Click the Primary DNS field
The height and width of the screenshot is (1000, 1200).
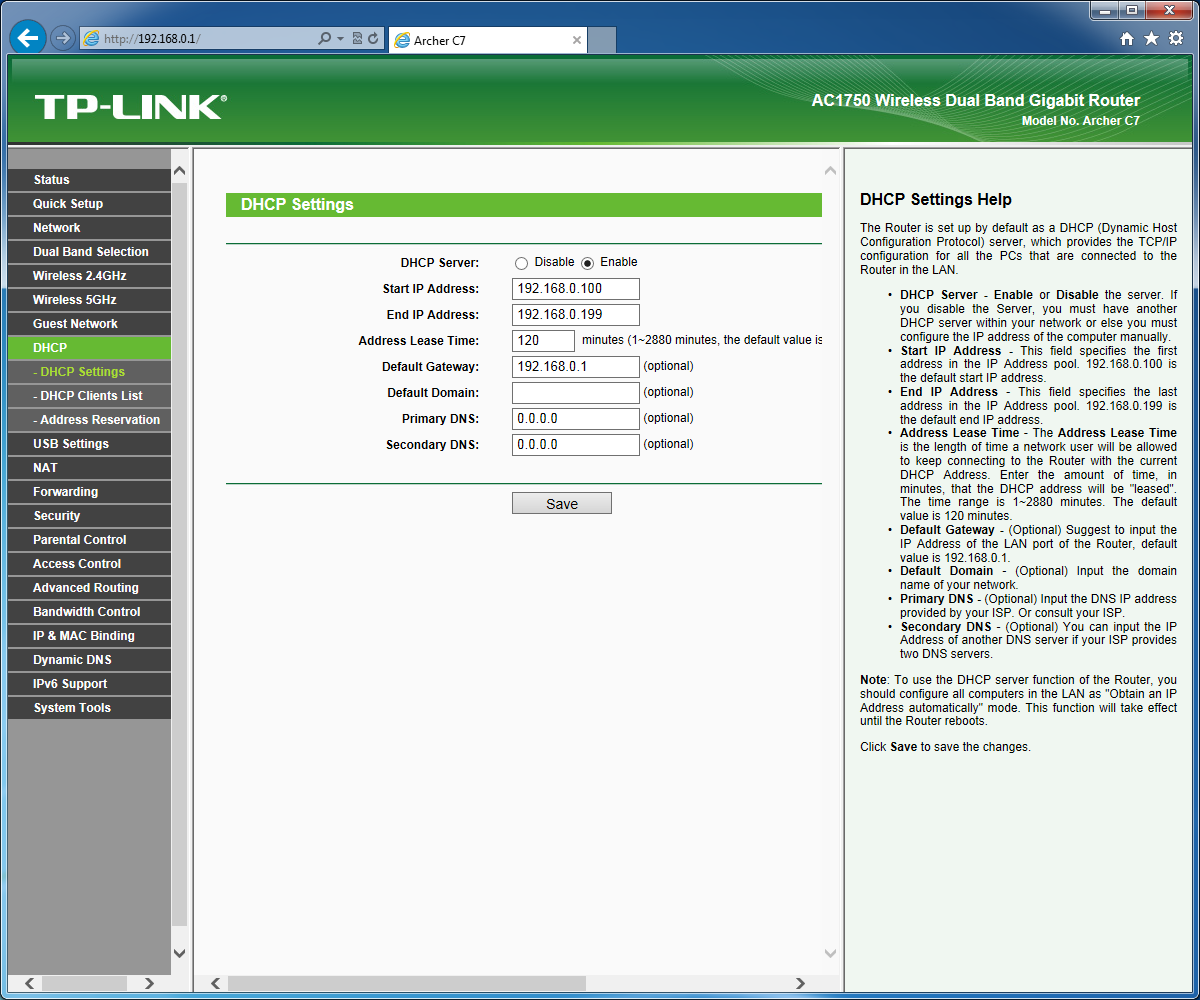click(x=576, y=419)
